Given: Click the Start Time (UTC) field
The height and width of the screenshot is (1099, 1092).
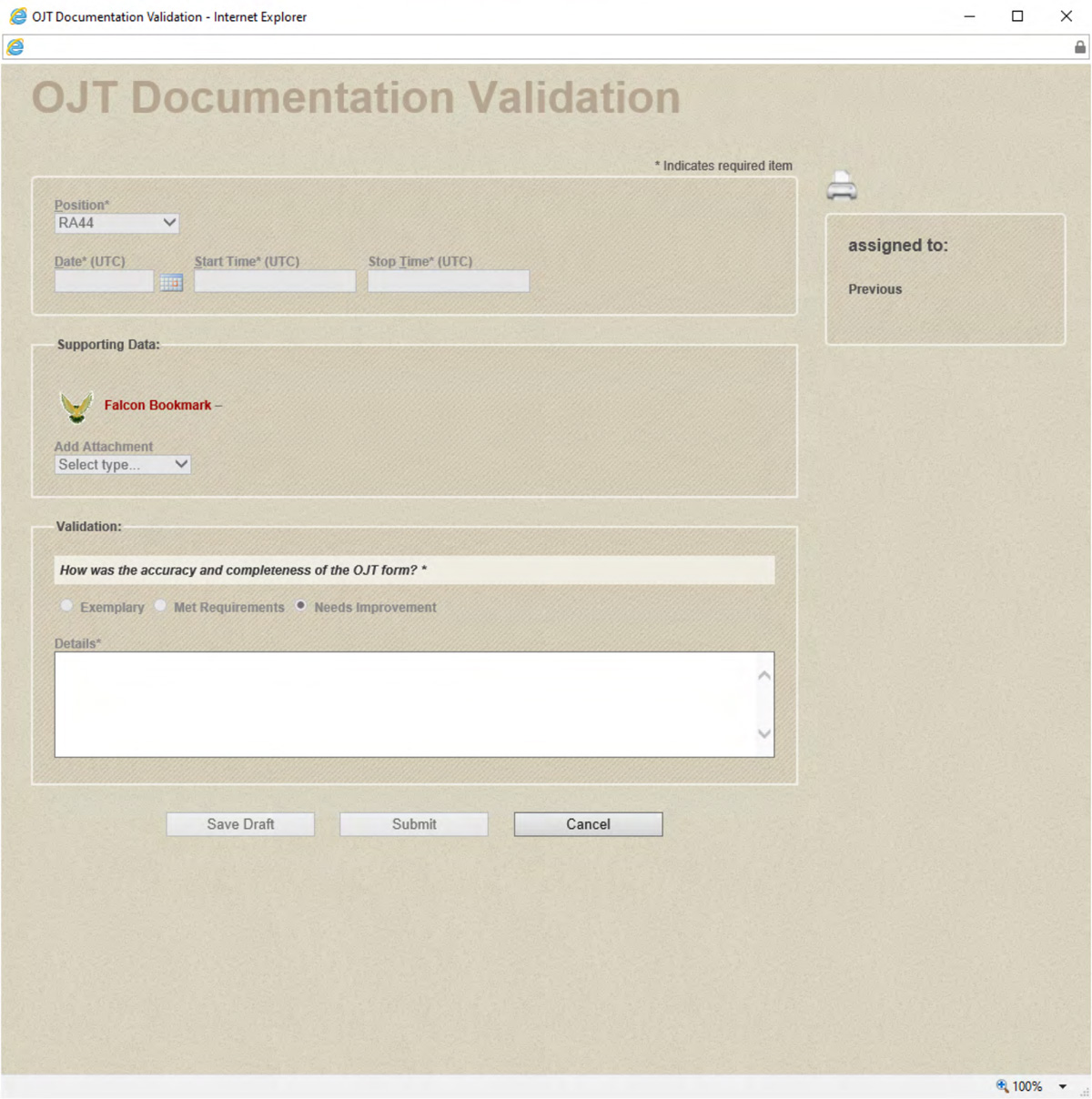Looking at the screenshot, I should coord(275,282).
